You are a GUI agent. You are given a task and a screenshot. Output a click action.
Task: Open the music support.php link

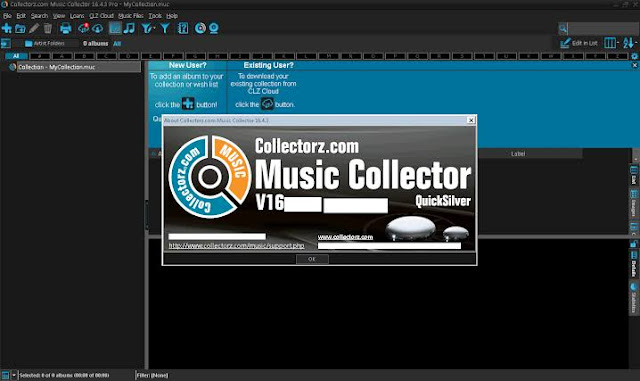(236, 245)
